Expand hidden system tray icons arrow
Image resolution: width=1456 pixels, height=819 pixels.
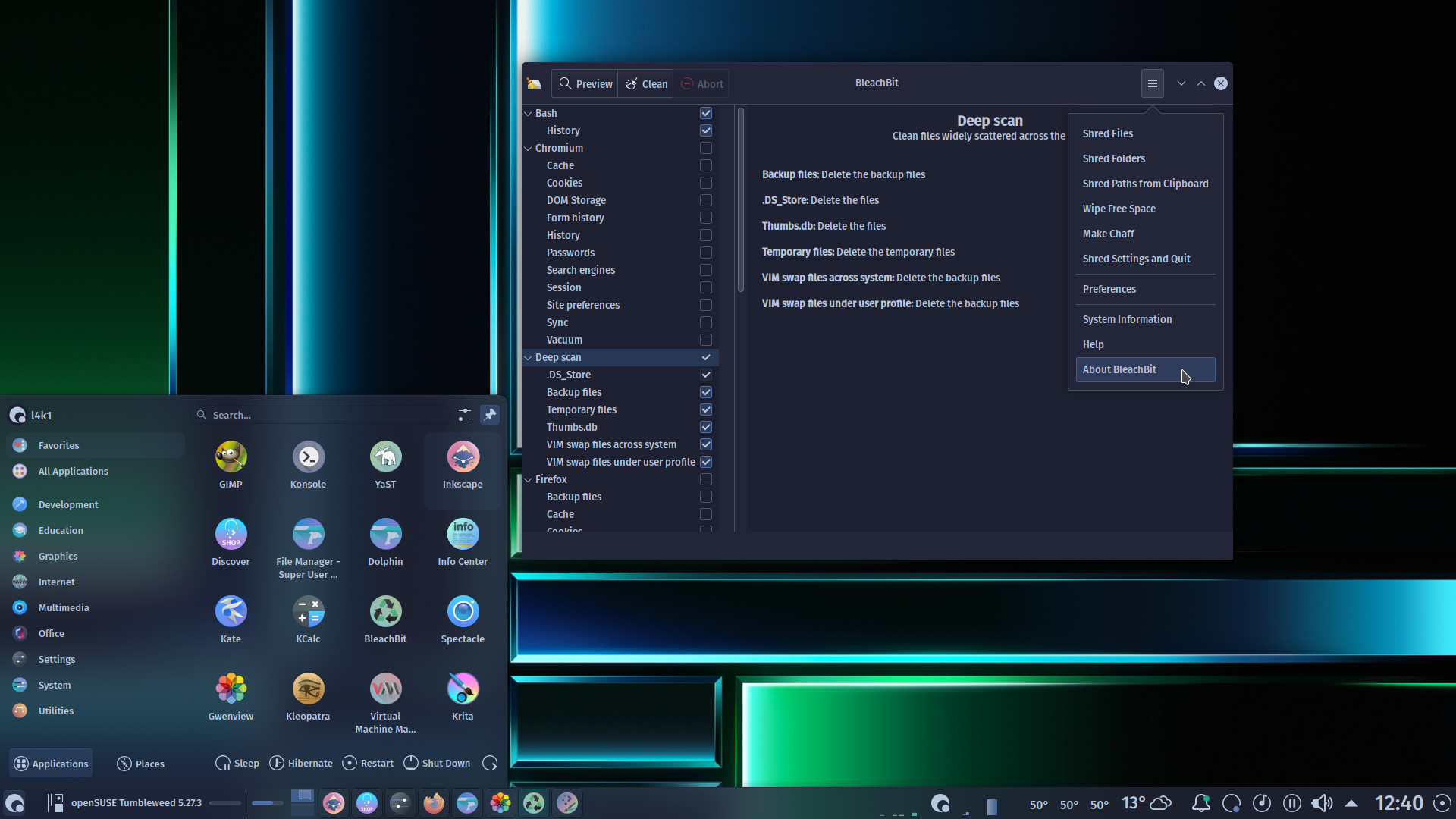click(1351, 803)
